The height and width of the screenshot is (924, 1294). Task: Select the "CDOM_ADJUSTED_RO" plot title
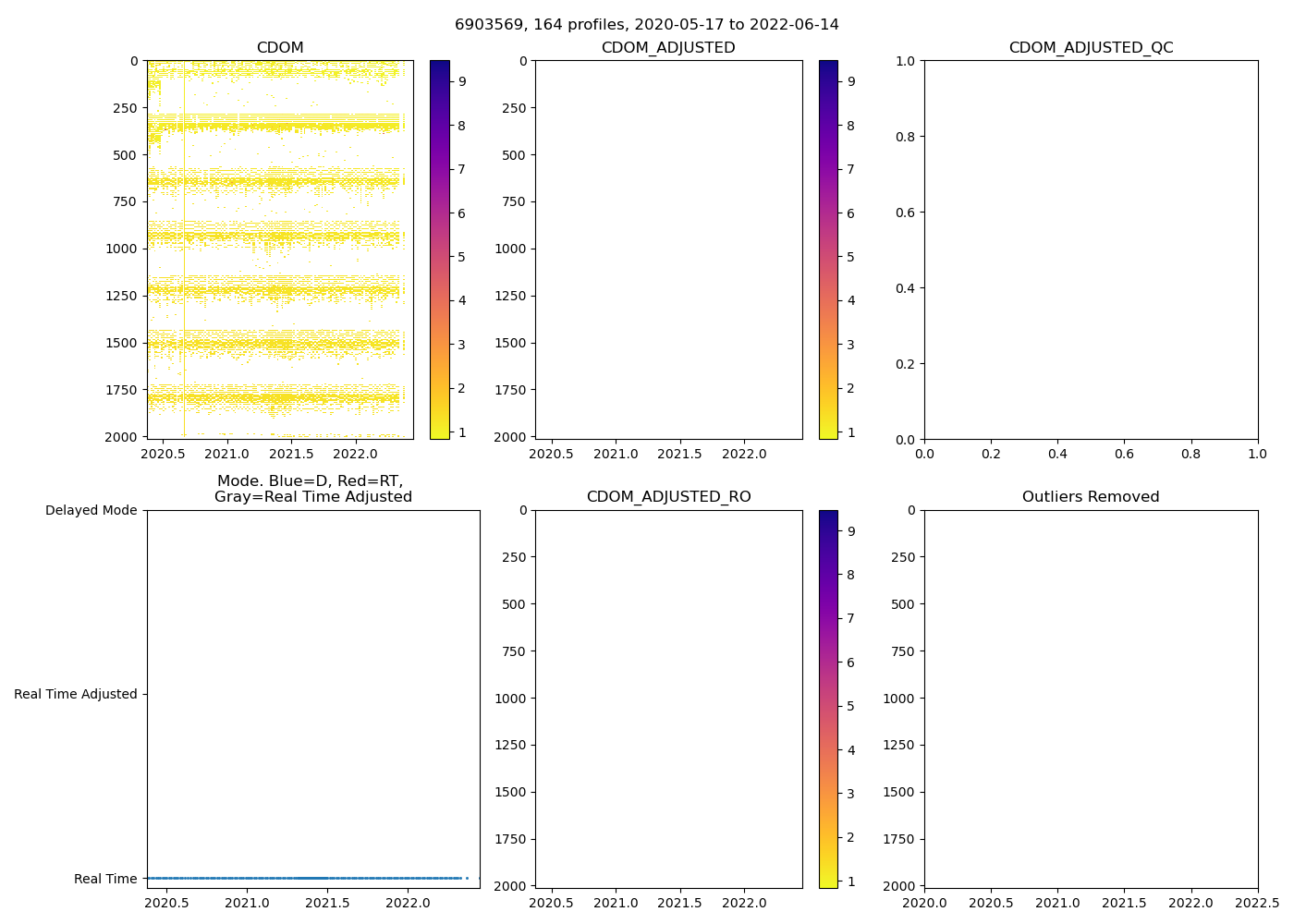(668, 497)
